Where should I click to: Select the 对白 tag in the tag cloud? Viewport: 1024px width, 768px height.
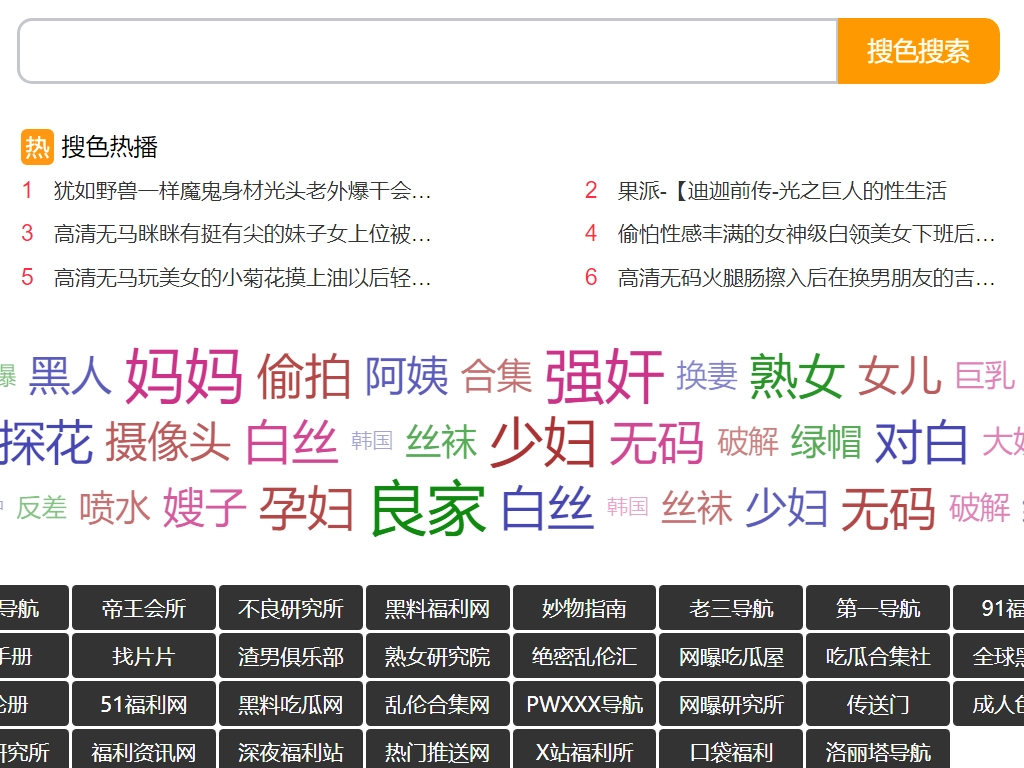(921, 443)
